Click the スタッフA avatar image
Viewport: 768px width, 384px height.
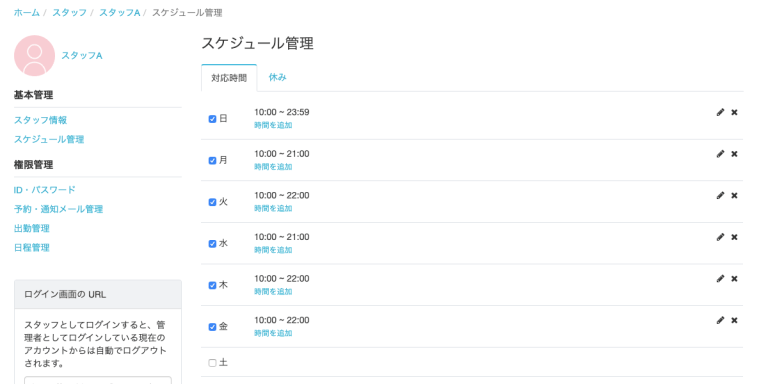(34, 55)
